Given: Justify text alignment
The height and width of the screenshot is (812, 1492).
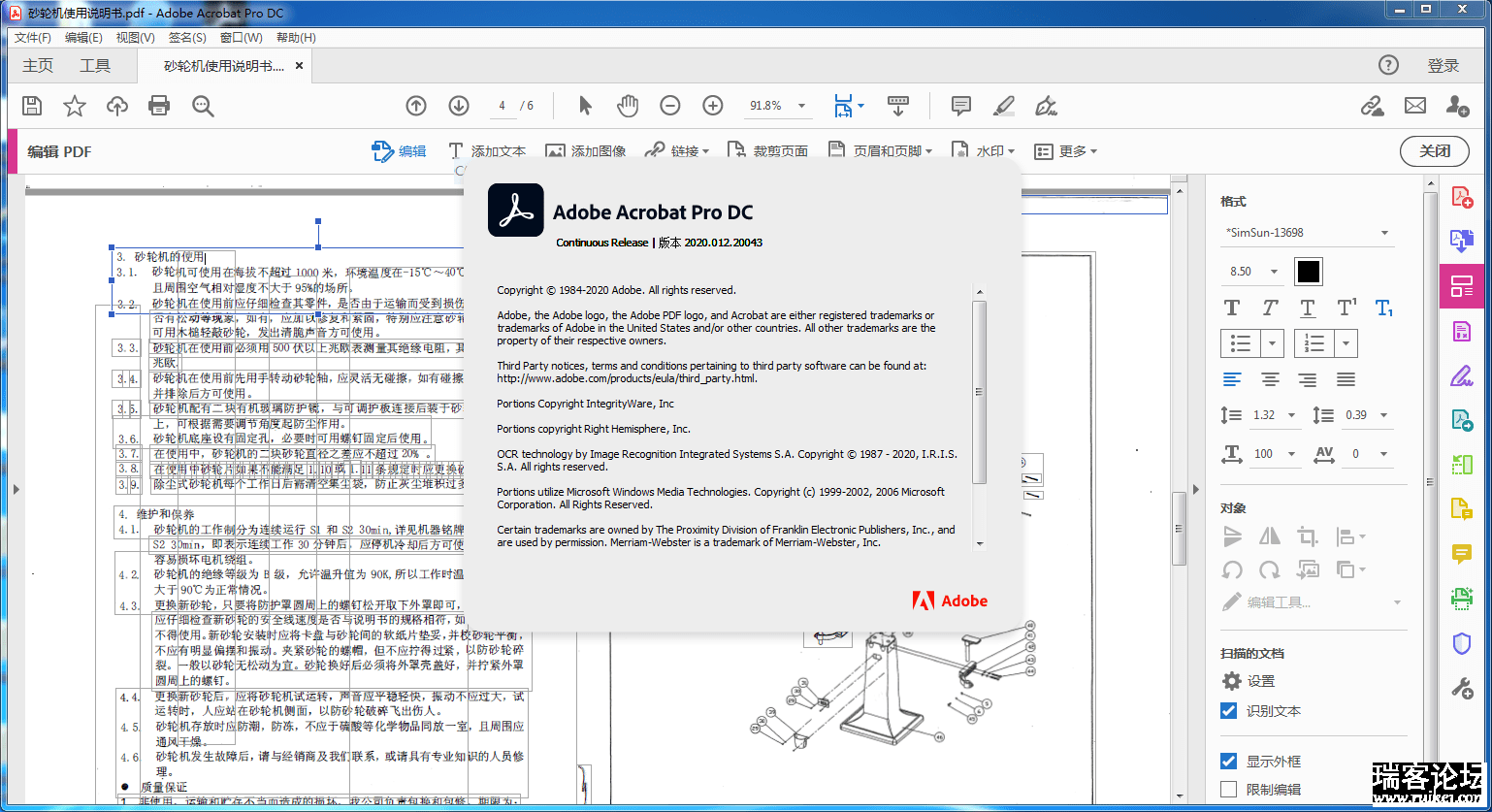Looking at the screenshot, I should 1346,379.
